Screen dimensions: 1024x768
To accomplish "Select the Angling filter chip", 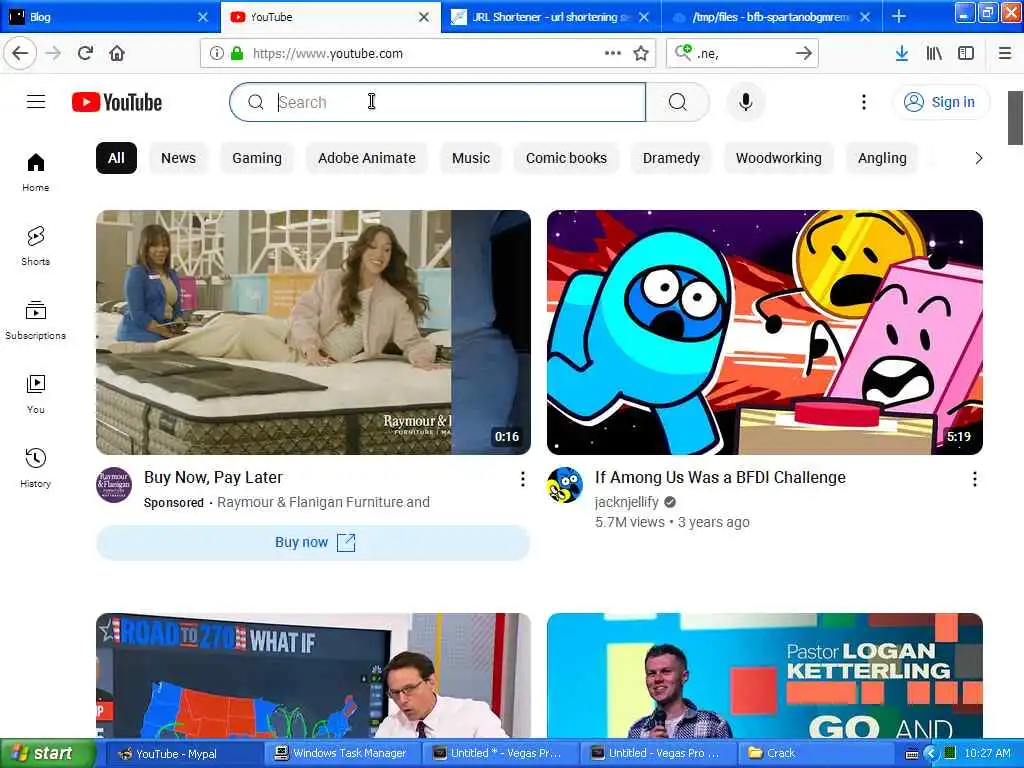I will [x=882, y=158].
